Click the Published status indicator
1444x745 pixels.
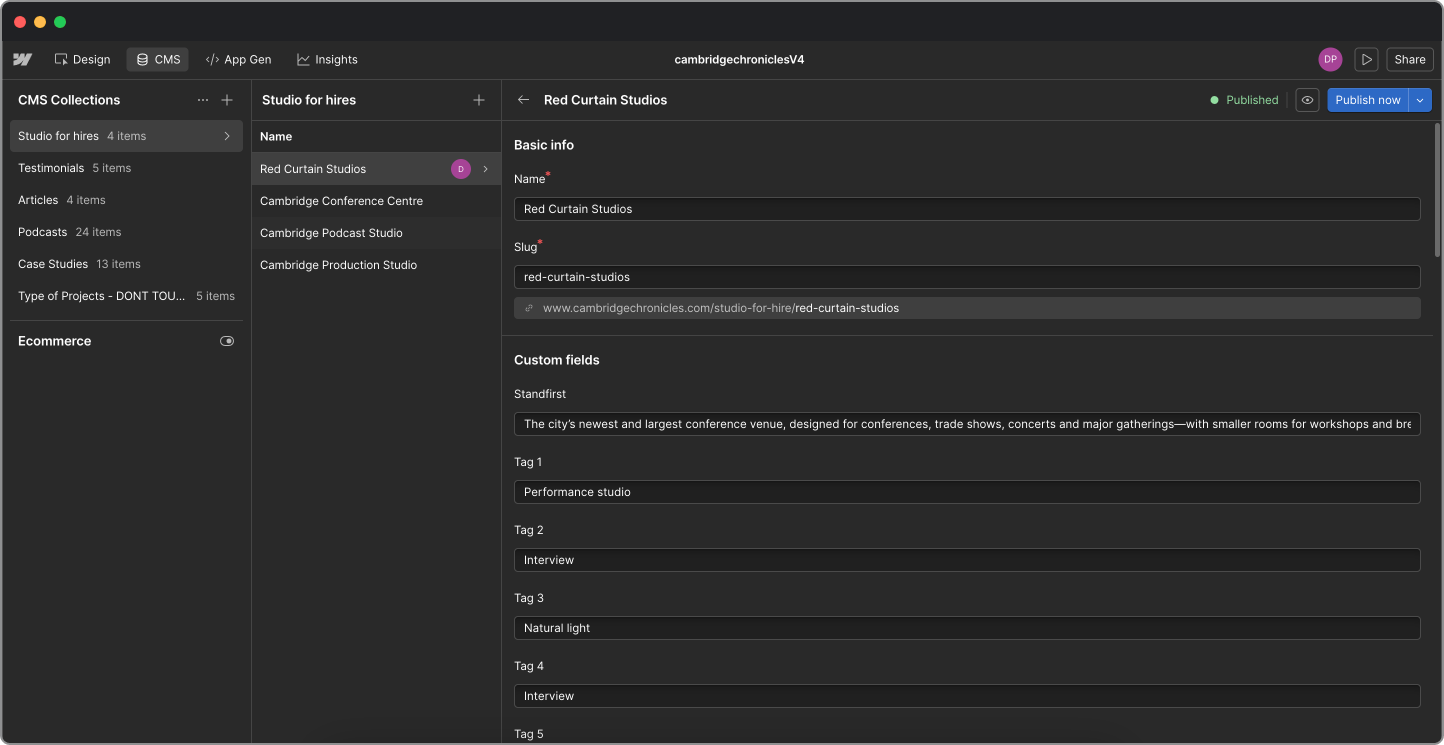click(x=1244, y=100)
